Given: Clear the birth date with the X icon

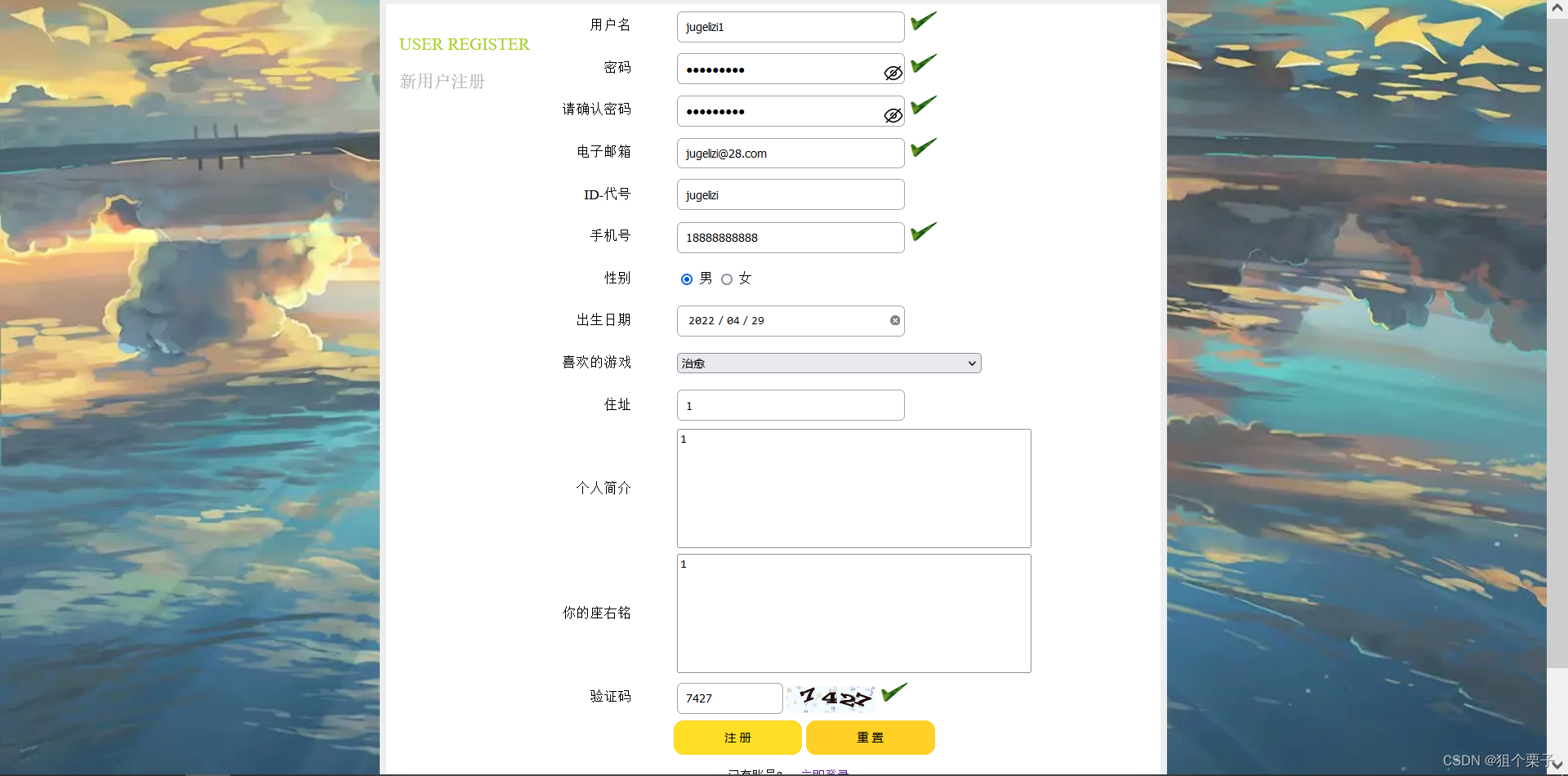Looking at the screenshot, I should [x=895, y=320].
